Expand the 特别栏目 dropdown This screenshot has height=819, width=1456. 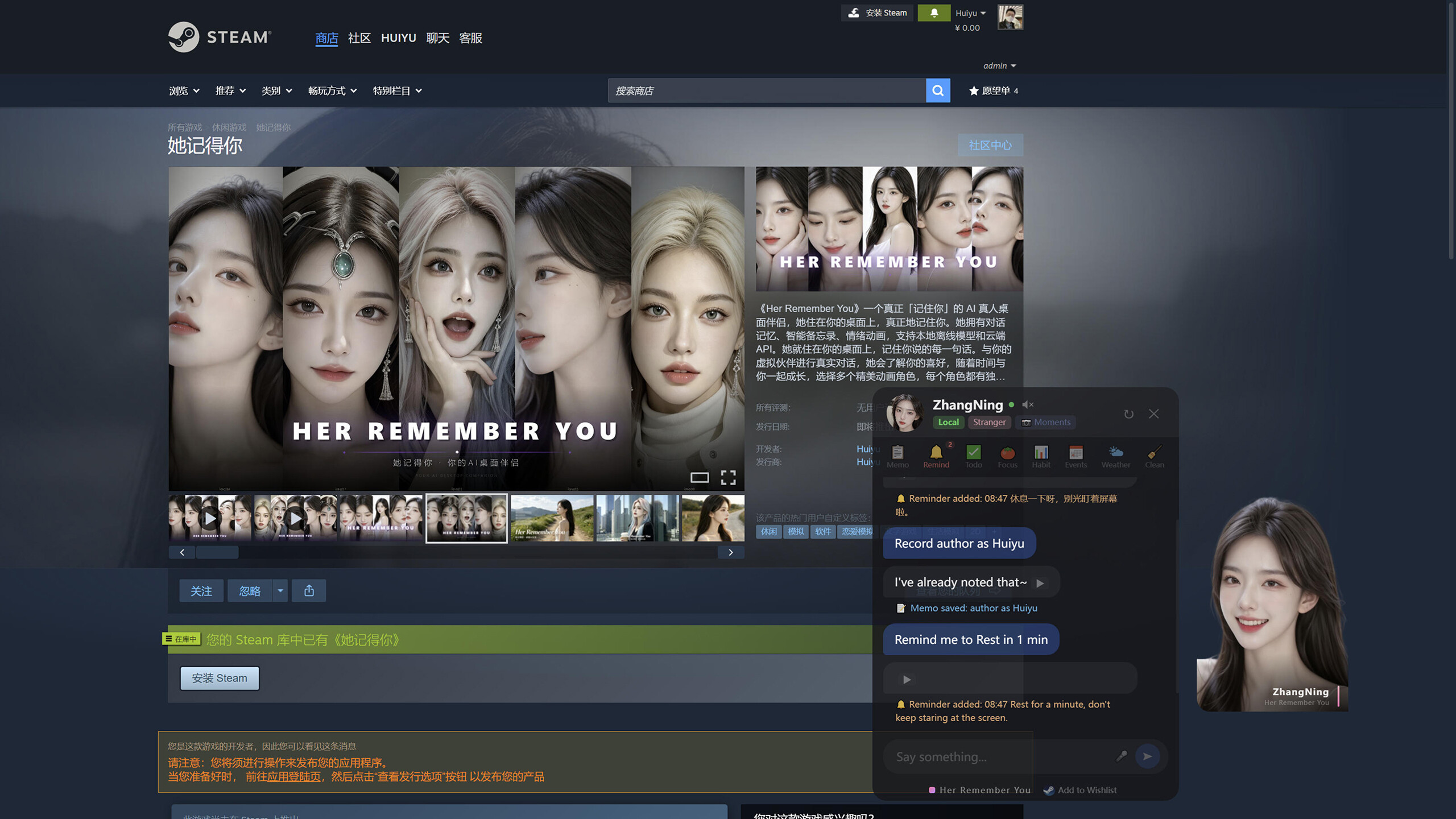click(398, 91)
